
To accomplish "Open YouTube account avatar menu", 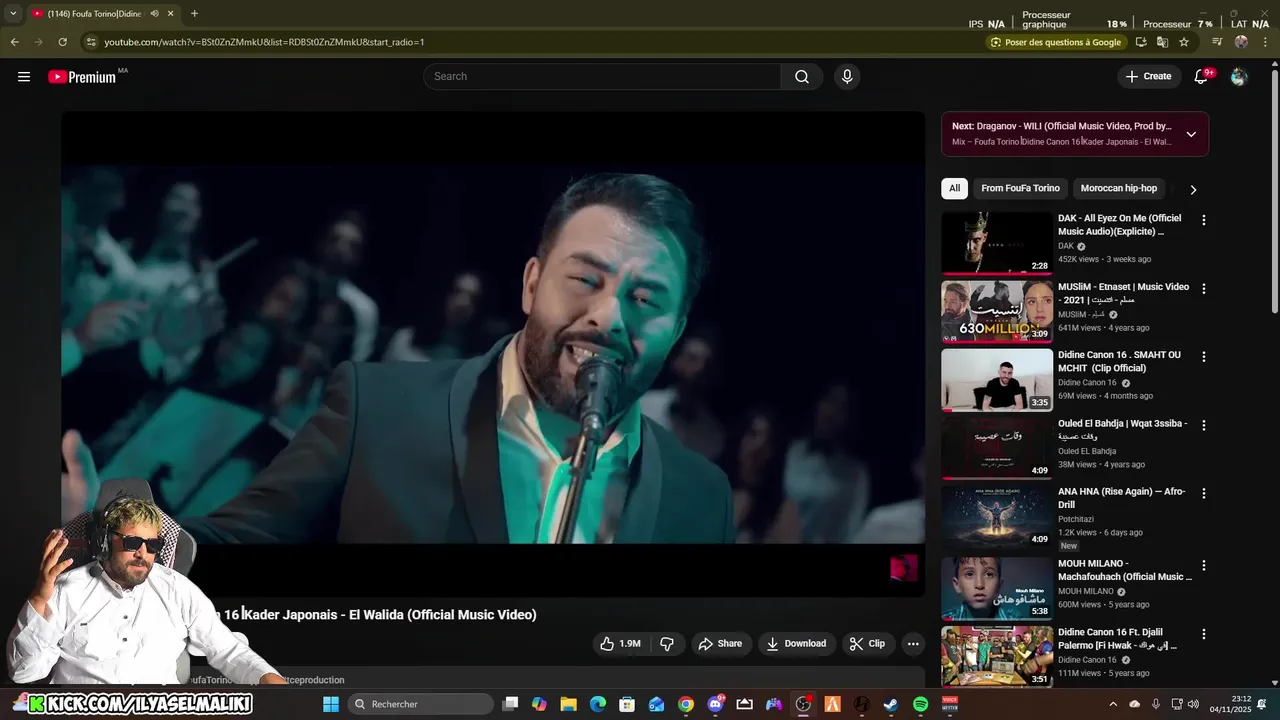I will click(1239, 77).
